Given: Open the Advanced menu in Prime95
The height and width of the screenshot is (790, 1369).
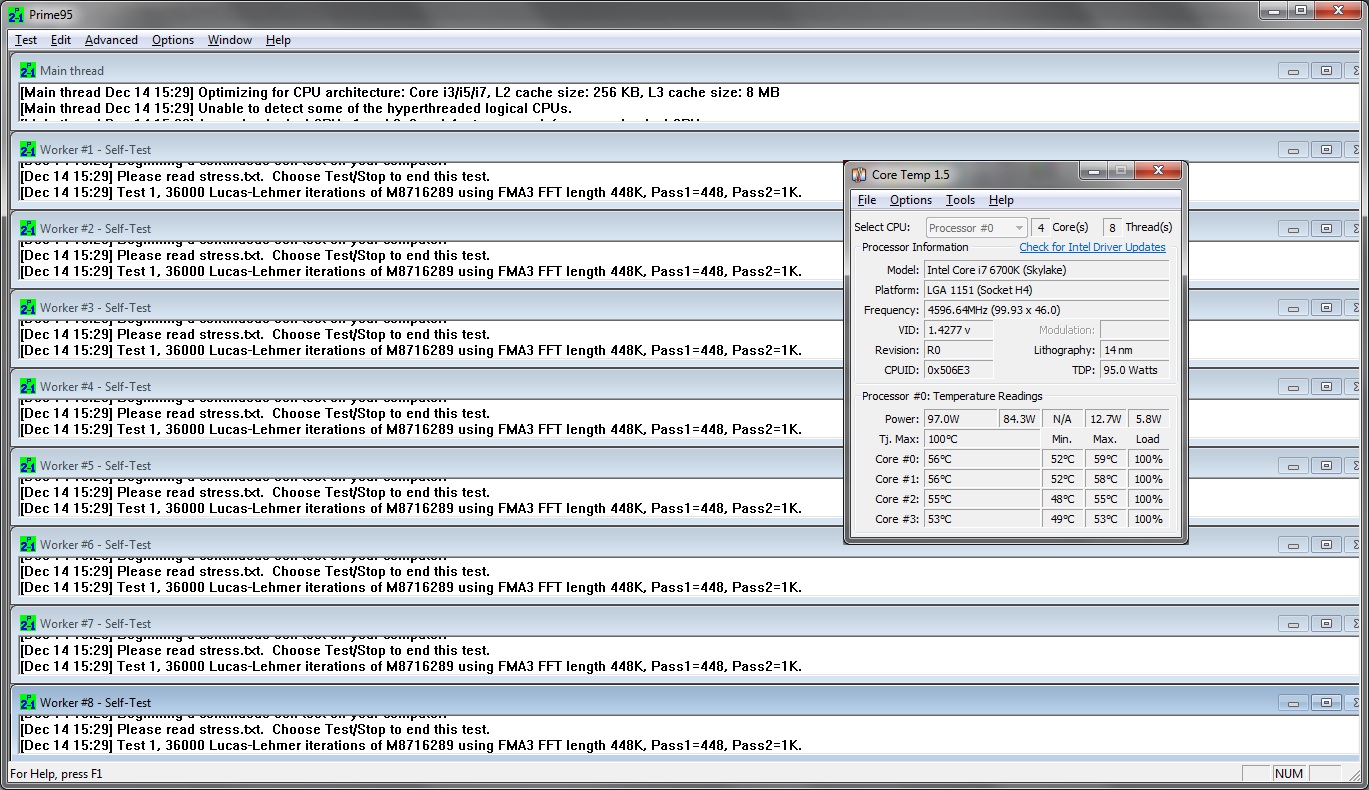Looking at the screenshot, I should click(111, 40).
